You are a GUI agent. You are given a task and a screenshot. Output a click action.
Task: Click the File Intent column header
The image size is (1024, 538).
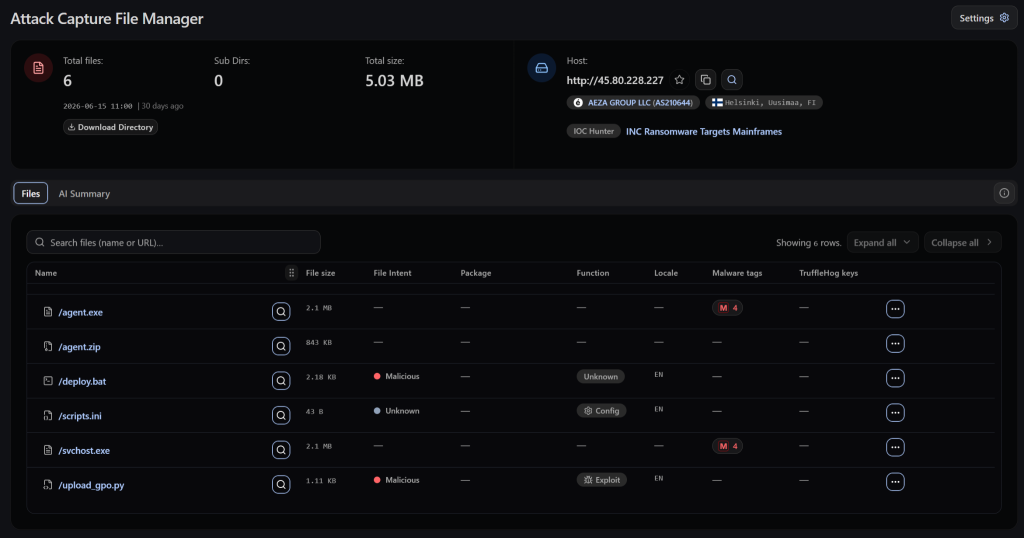pyautogui.click(x=392, y=273)
